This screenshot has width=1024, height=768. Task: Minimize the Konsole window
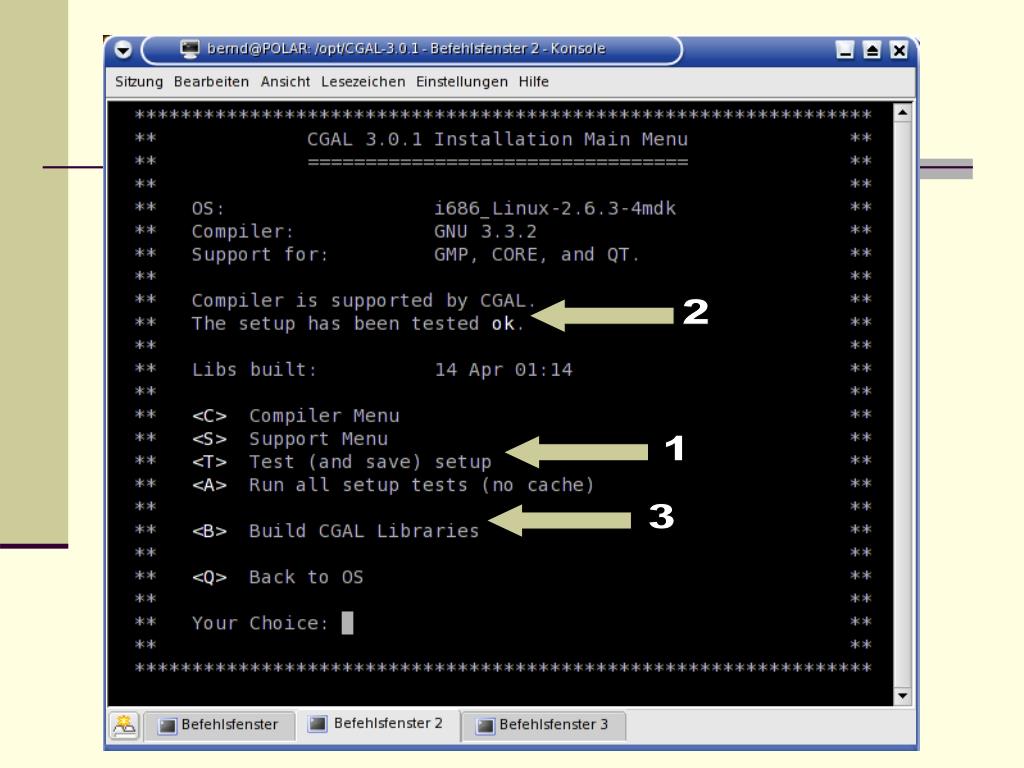pos(845,50)
